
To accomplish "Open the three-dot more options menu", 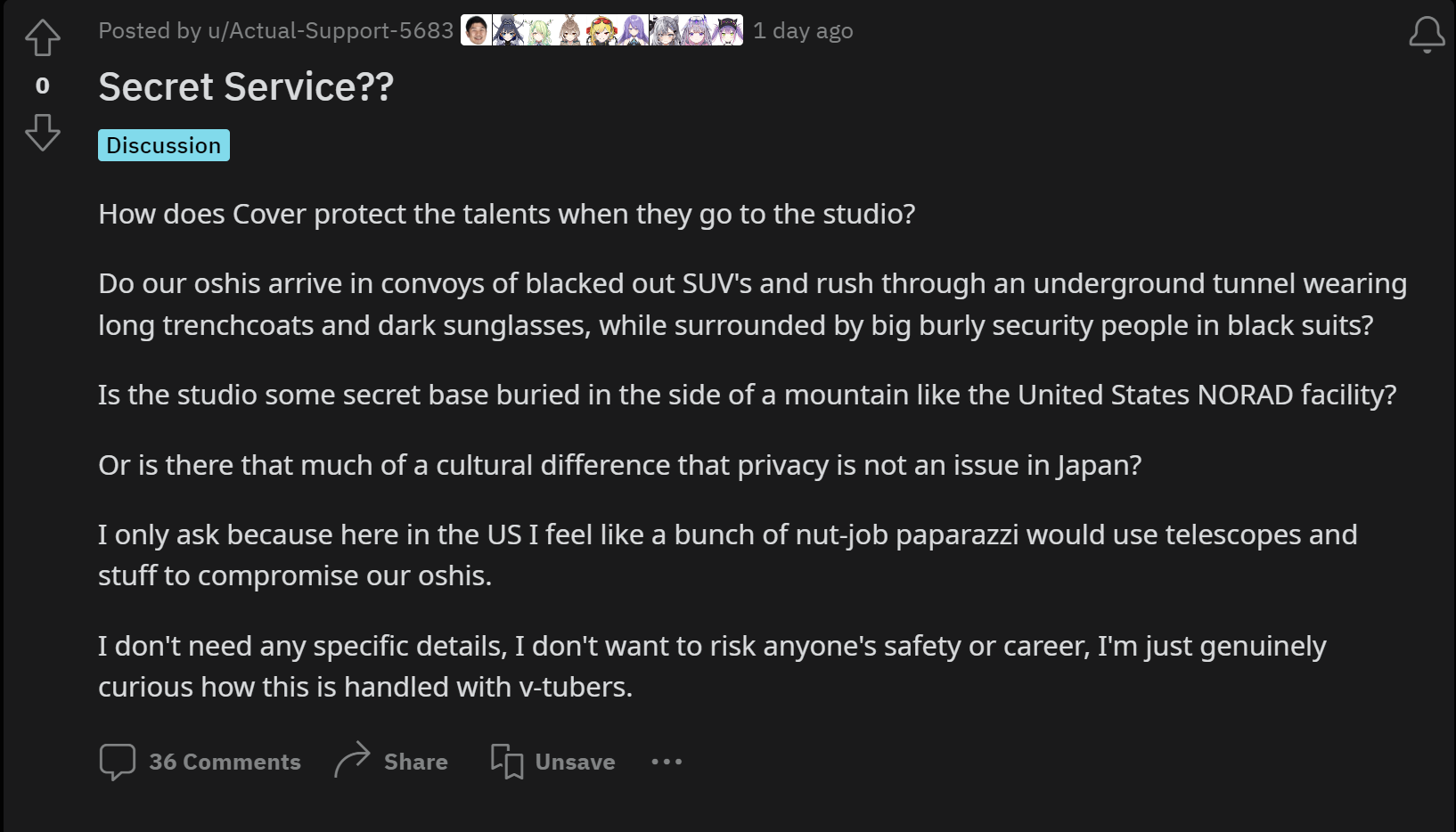I will click(x=667, y=762).
